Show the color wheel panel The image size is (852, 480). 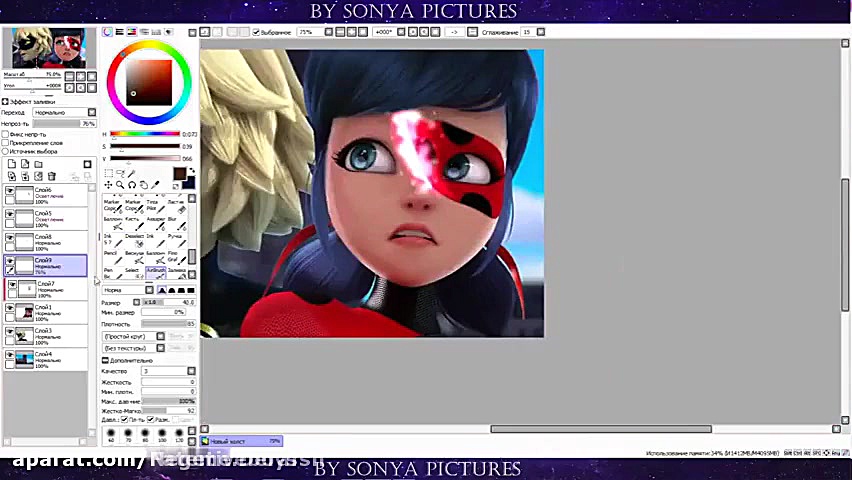pos(108,32)
